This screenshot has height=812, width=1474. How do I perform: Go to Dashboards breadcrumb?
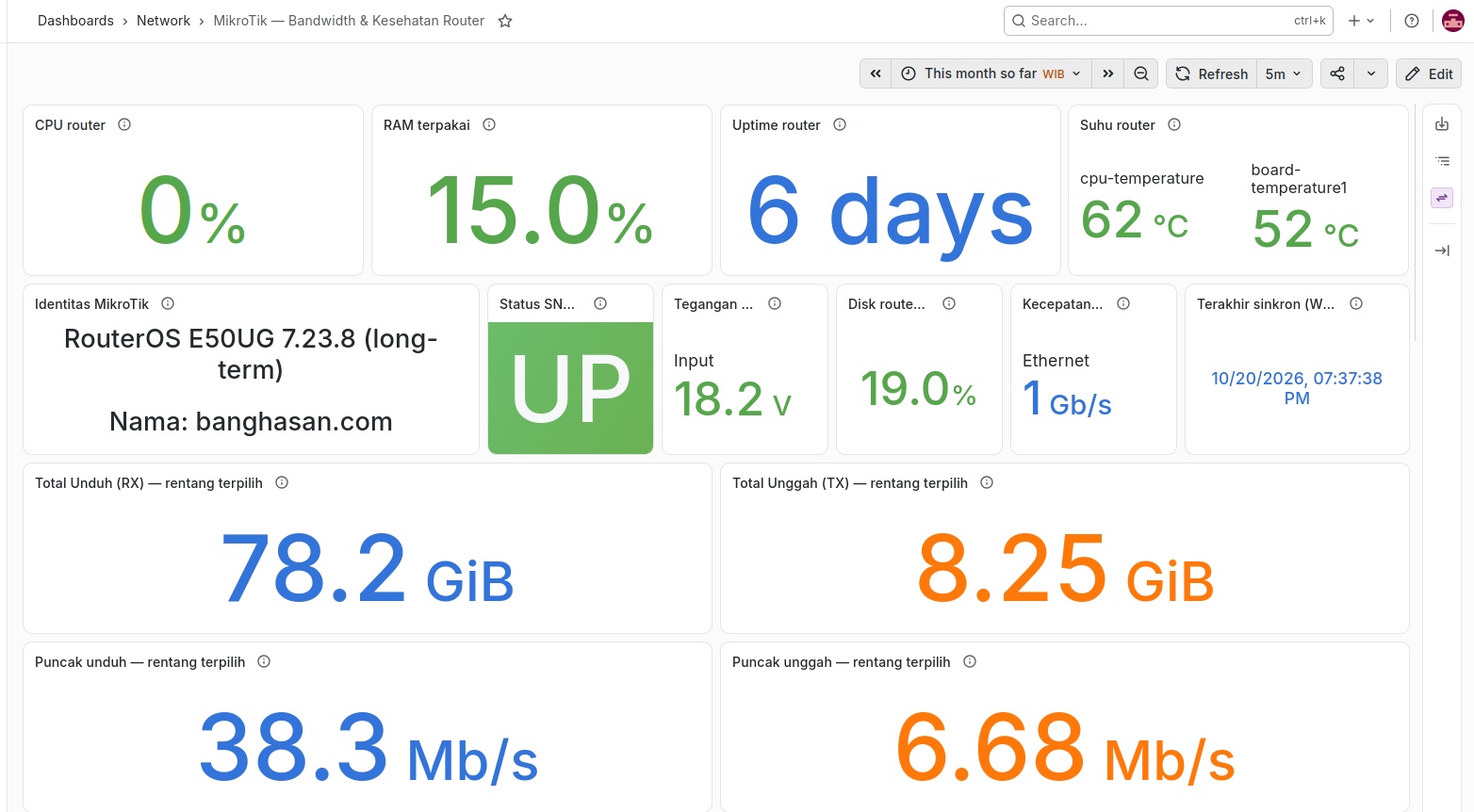75,21
